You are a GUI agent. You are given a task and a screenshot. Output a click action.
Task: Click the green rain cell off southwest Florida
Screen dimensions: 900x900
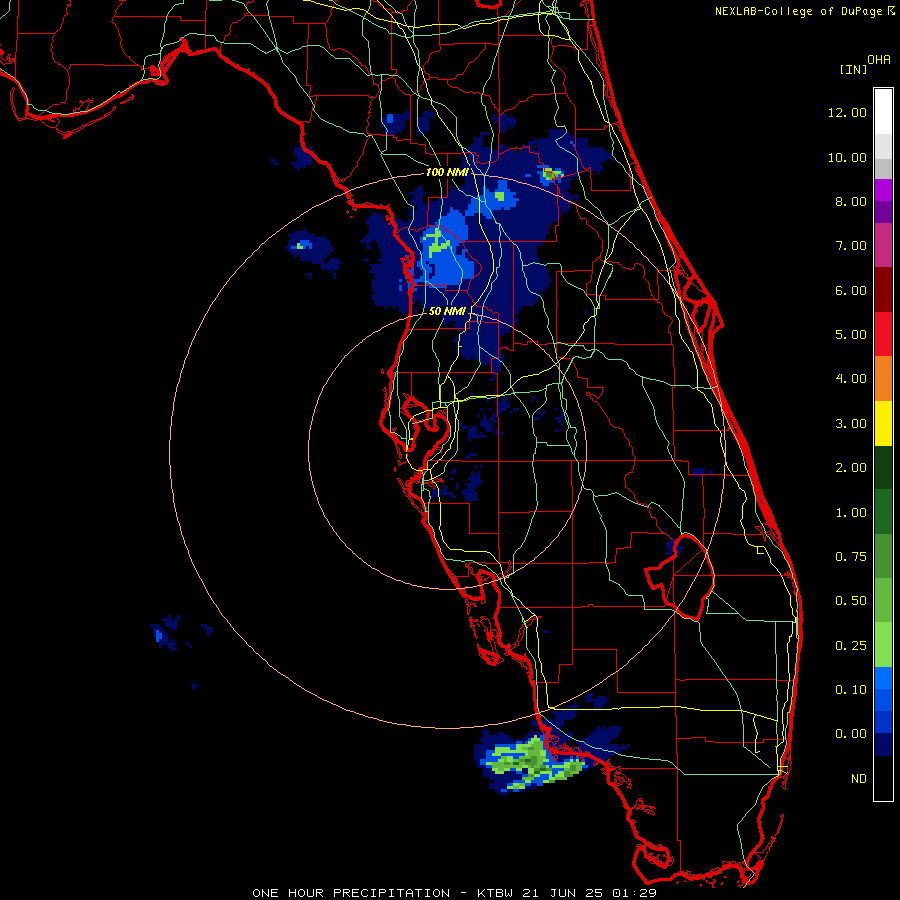coord(533,762)
